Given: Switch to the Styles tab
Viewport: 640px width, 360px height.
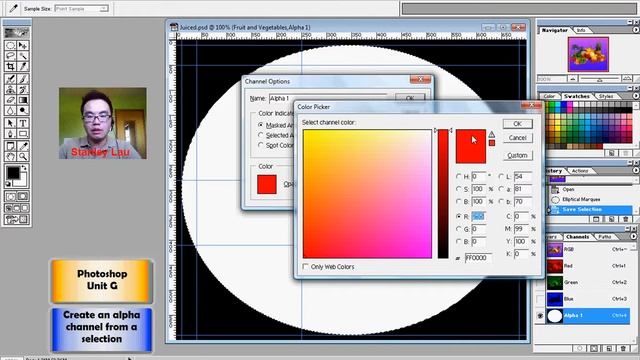Looking at the screenshot, I should 606,96.
